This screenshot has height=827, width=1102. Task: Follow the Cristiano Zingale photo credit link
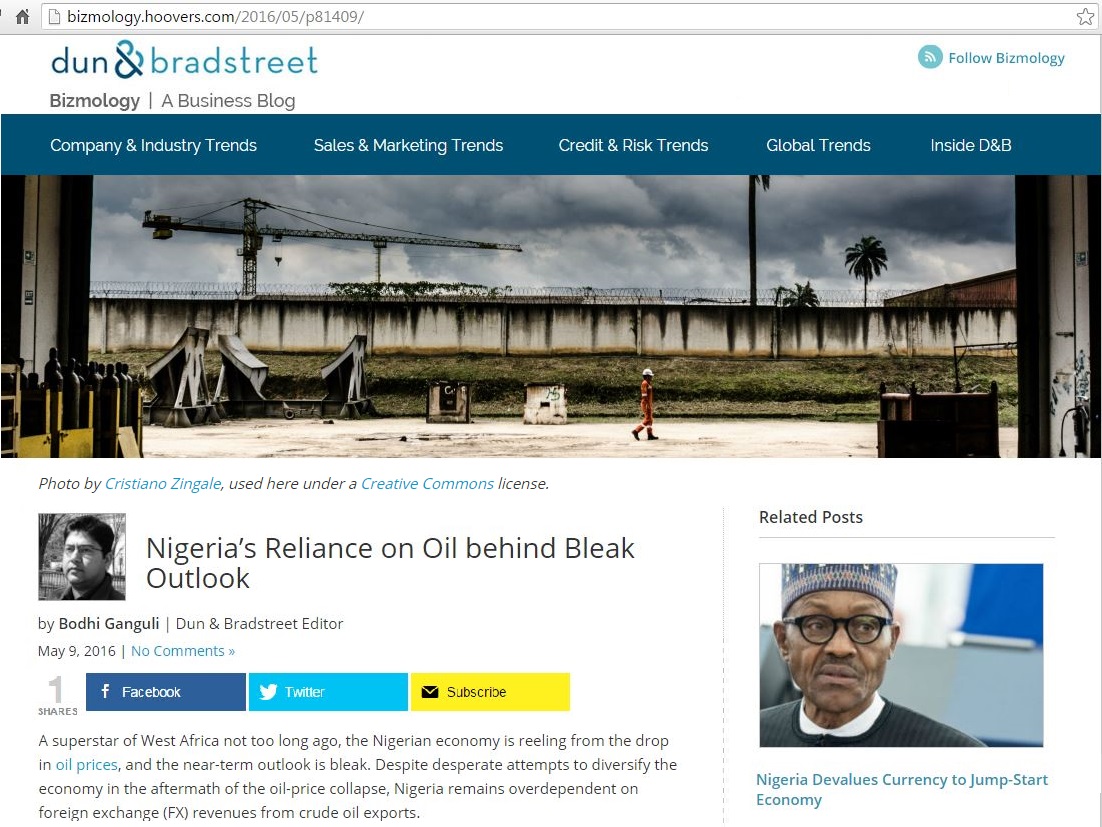[163, 483]
